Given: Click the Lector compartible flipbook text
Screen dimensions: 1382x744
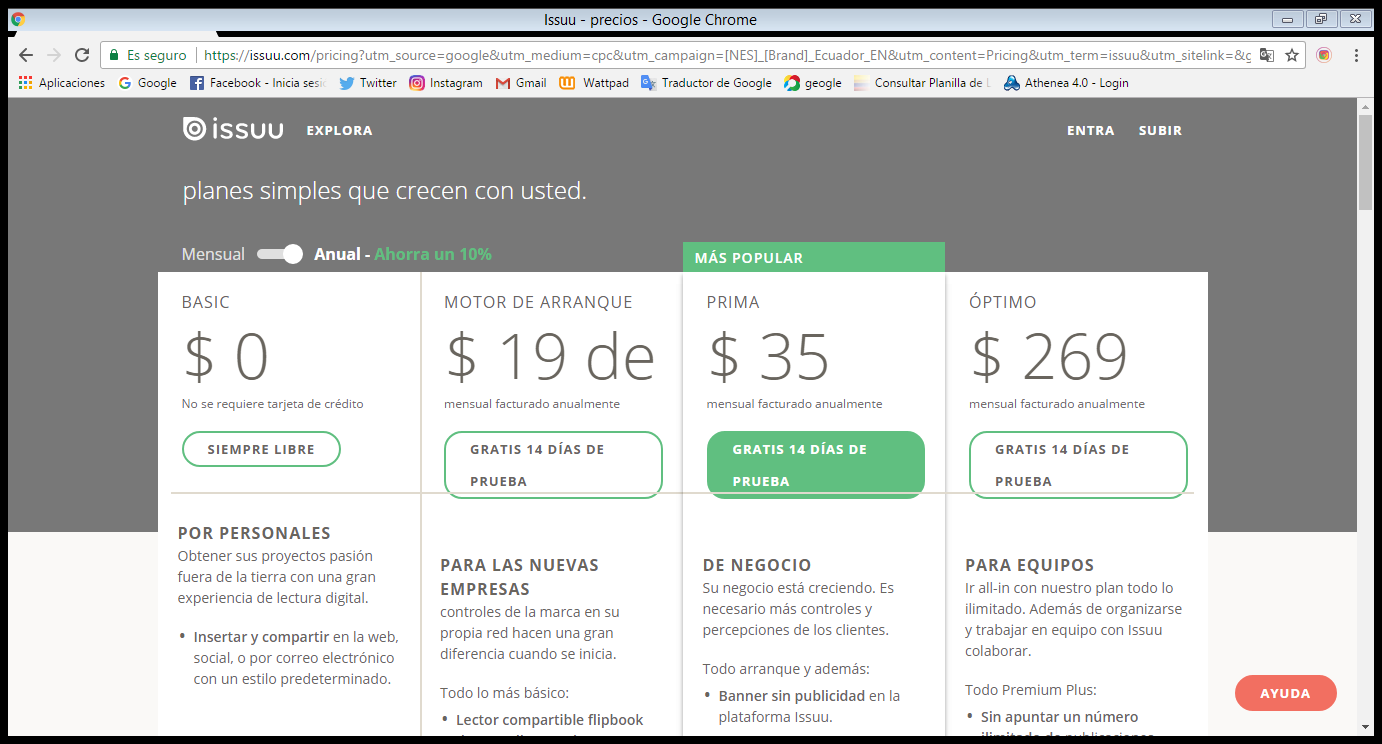Looking at the screenshot, I should pos(550,720).
